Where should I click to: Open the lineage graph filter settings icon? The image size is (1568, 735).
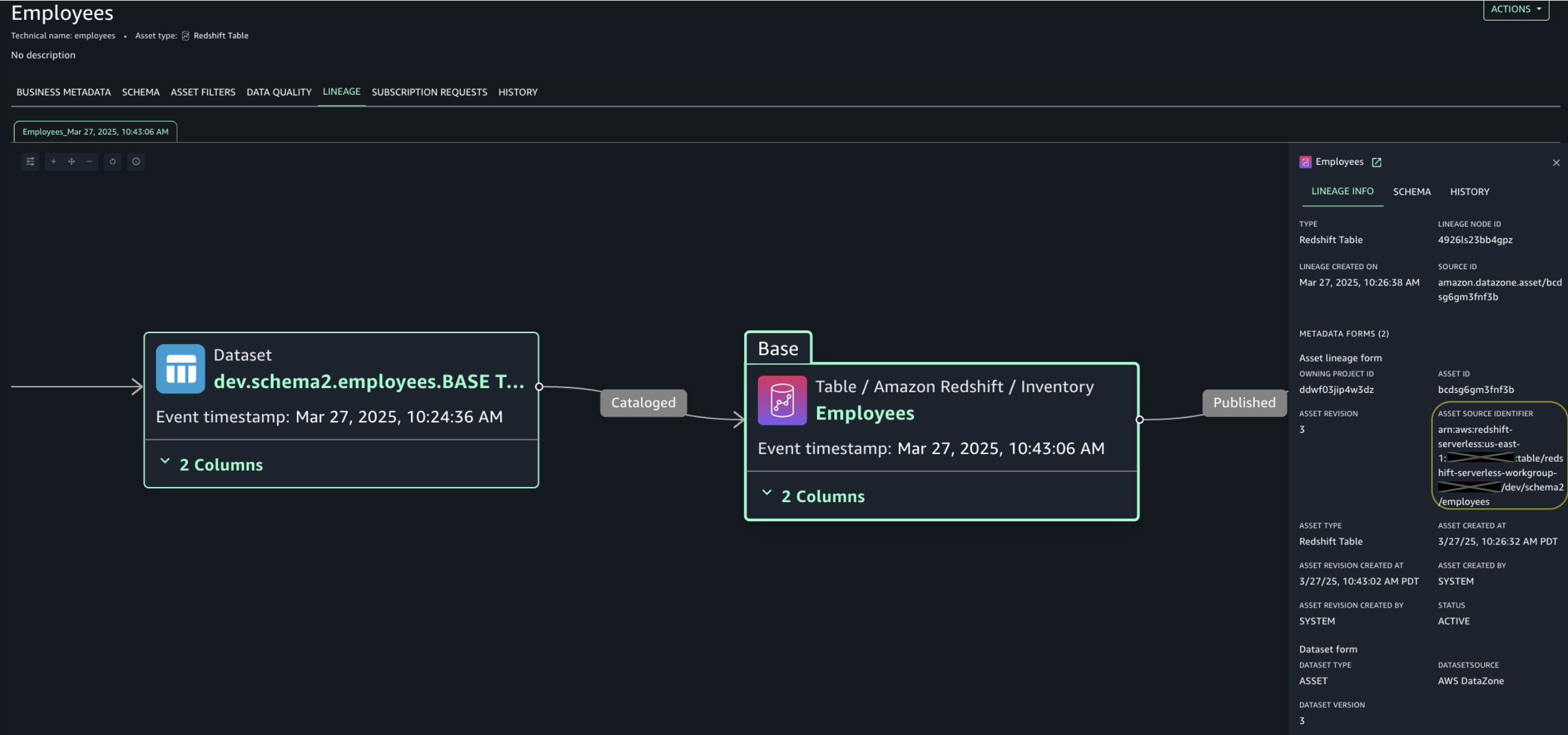coord(30,162)
